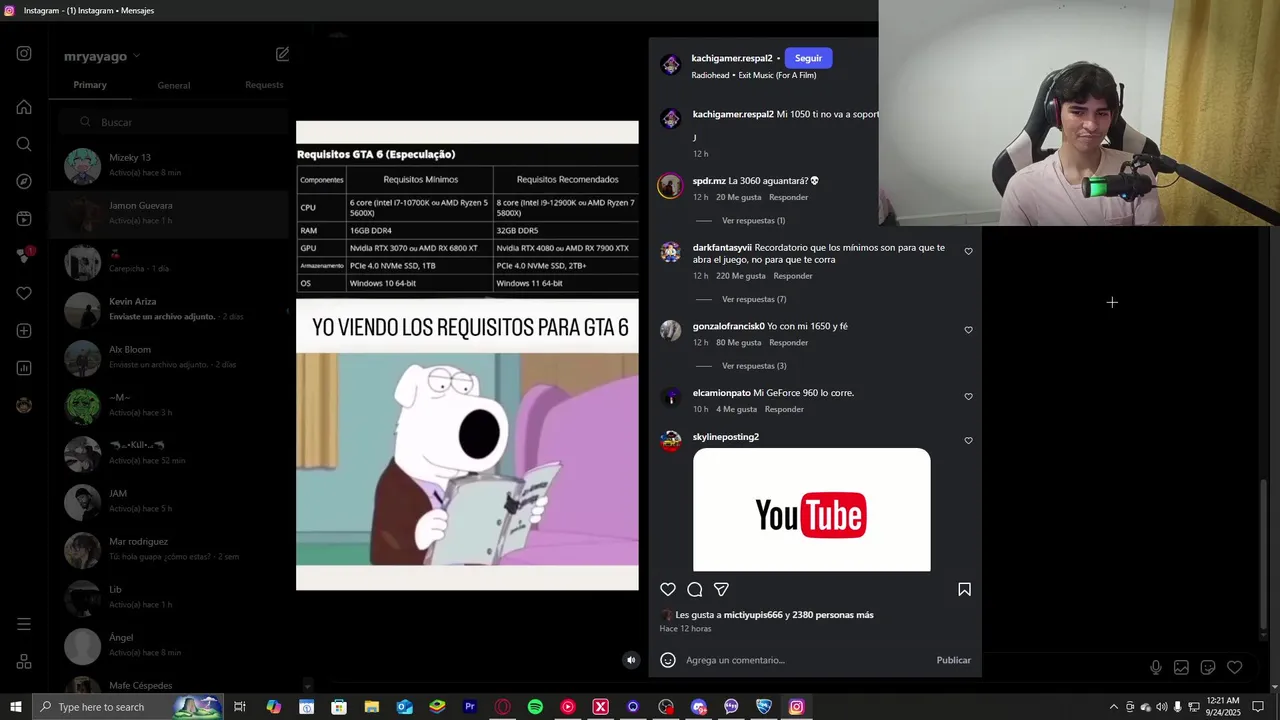Screen dimensions: 1280x720
Task: Click the voice message microphone in the chat bar
Action: 1156,667
